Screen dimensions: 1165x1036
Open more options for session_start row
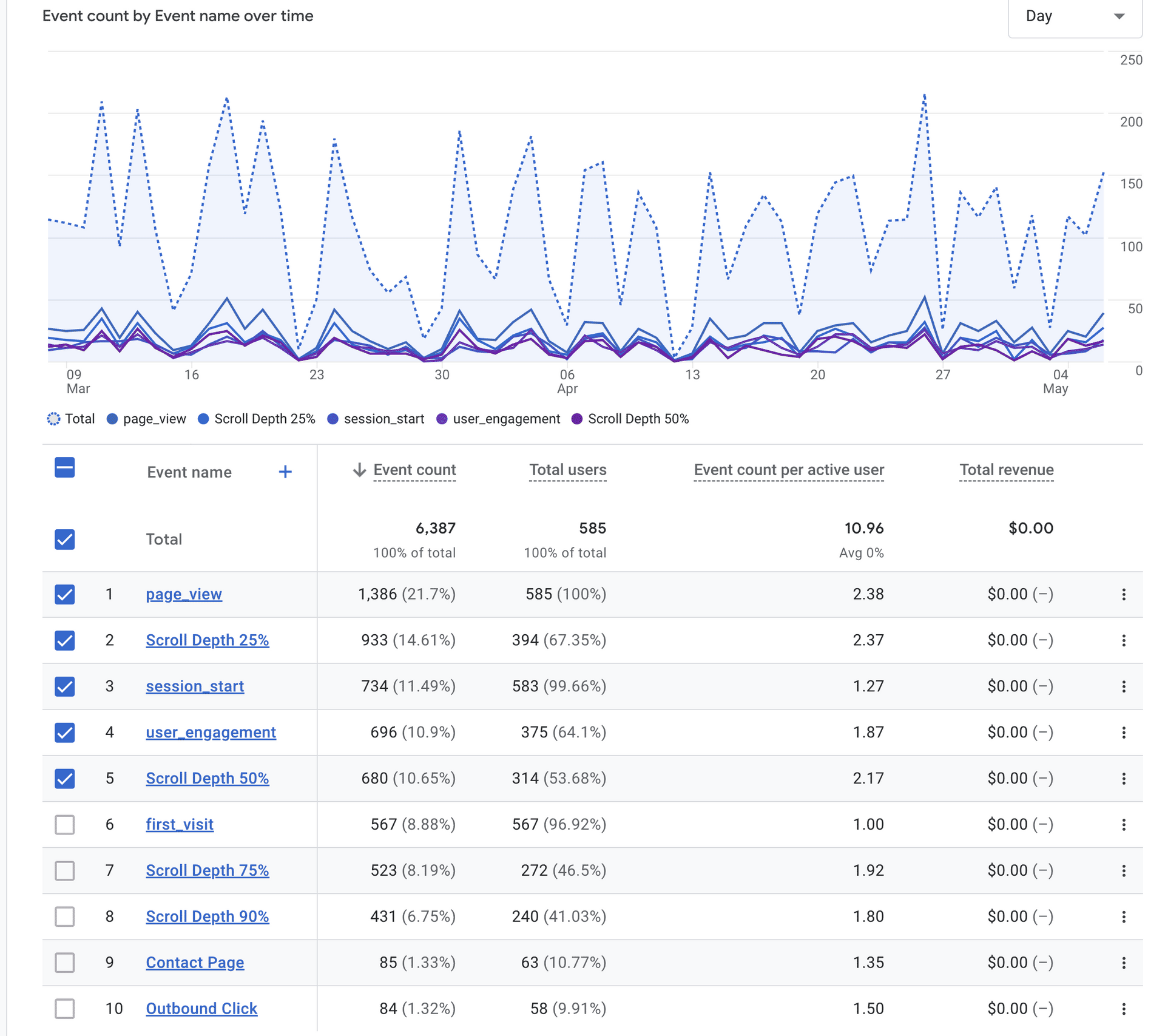1123,686
